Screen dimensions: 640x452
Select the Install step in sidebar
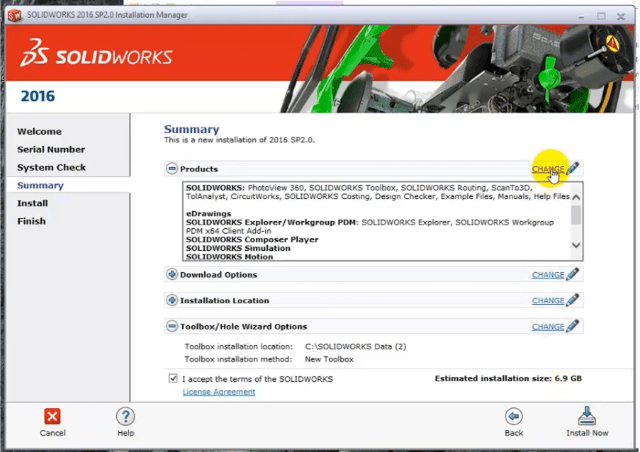pyautogui.click(x=32, y=203)
